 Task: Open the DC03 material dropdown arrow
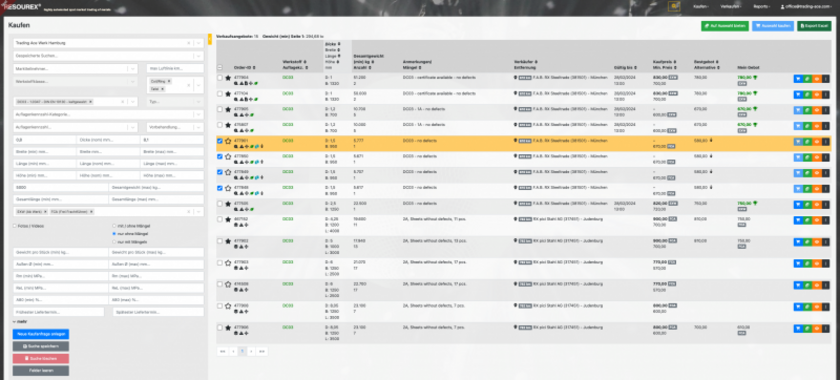coord(133,102)
